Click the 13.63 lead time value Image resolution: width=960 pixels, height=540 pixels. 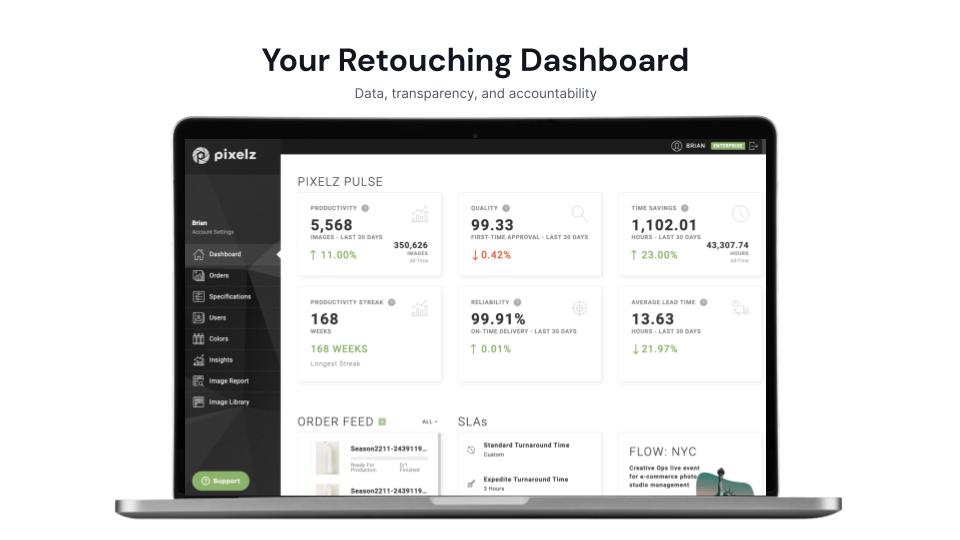point(653,319)
